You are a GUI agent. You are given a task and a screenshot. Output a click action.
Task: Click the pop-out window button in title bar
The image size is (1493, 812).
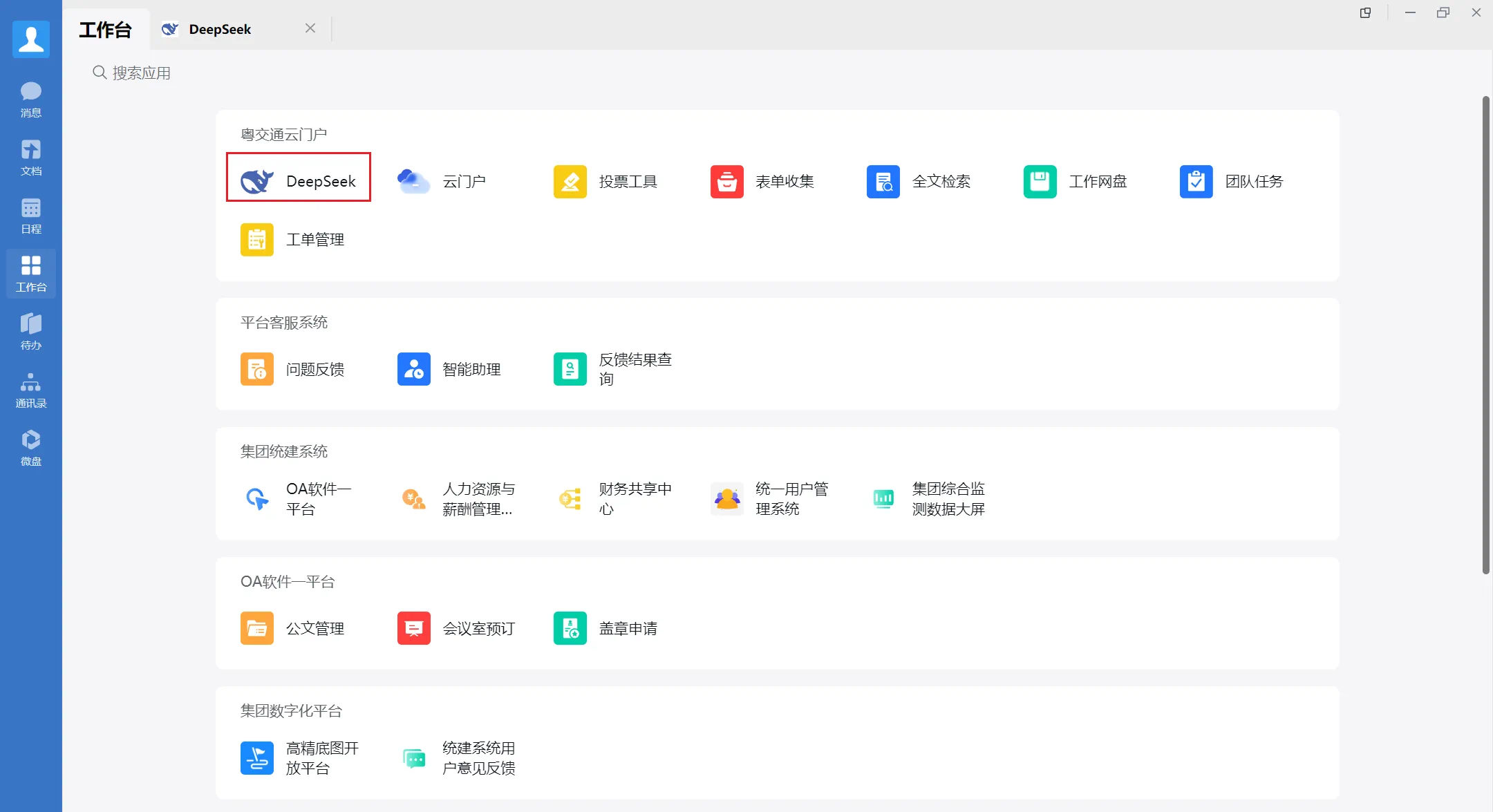coord(1365,12)
